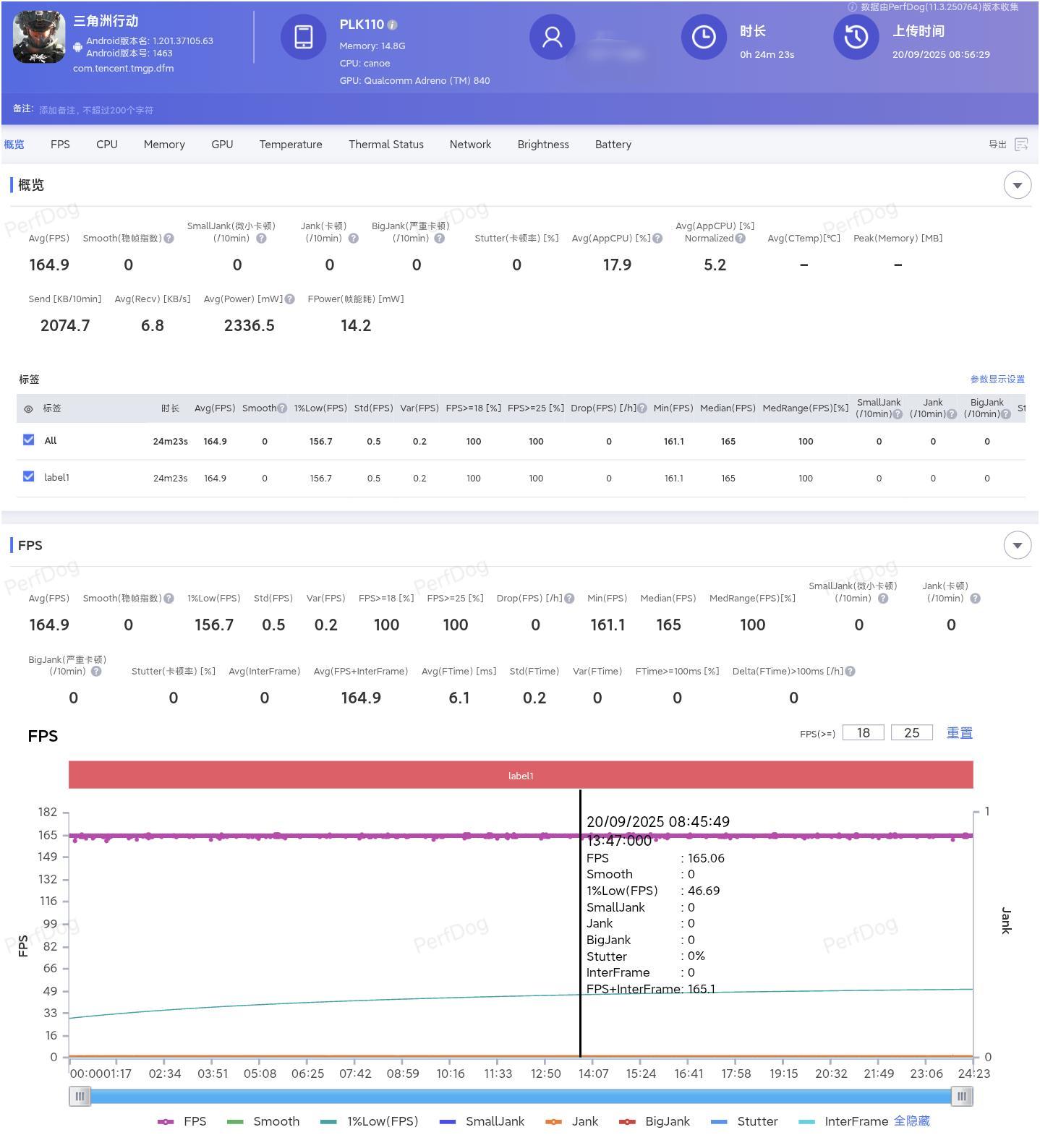The width and height of the screenshot is (1040, 1148).
Task: Switch to the FPS tab
Action: (x=60, y=145)
